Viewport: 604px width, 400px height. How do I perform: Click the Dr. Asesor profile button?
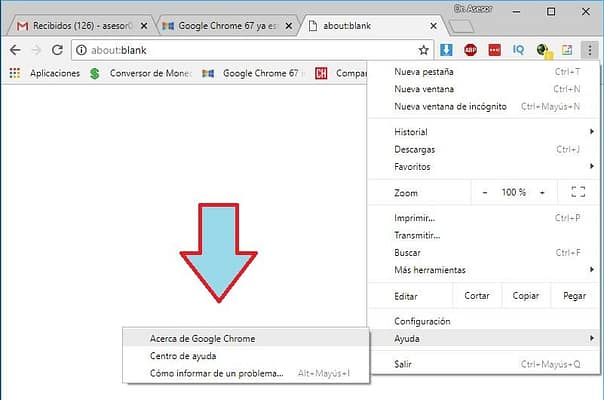pyautogui.click(x=473, y=8)
